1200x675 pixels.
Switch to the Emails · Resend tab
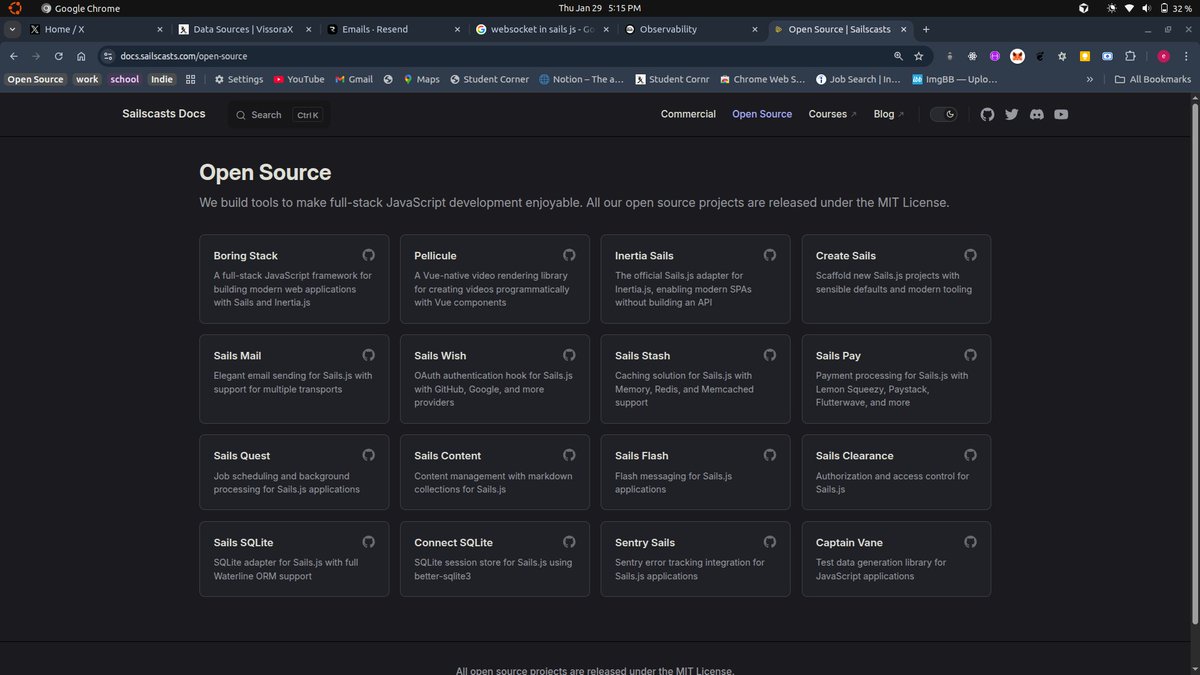point(394,29)
